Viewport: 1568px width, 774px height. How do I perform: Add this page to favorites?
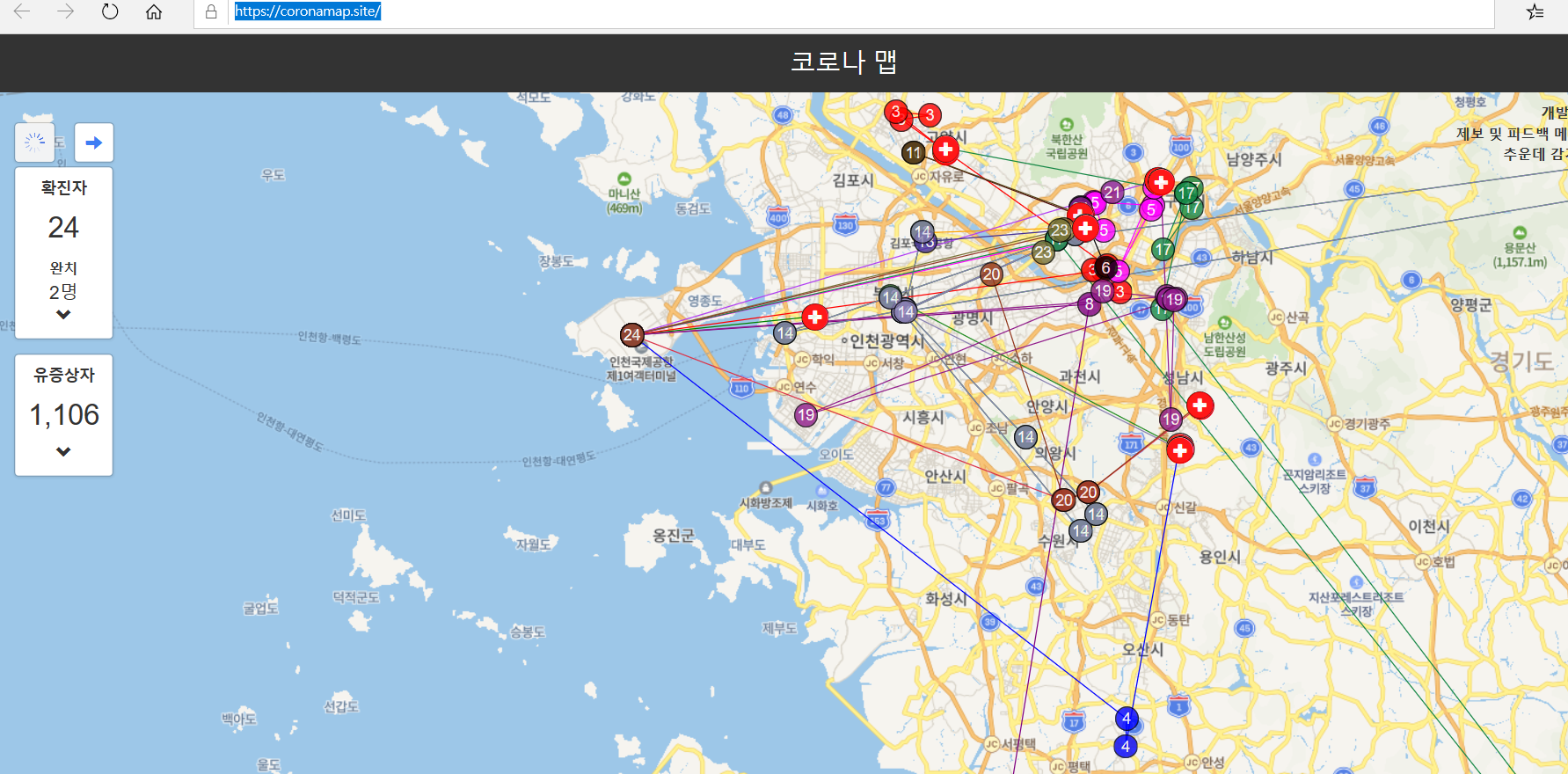point(1535,11)
